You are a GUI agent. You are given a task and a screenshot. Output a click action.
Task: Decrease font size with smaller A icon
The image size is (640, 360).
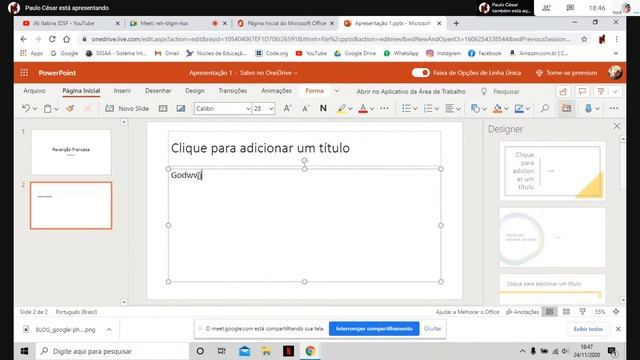click(x=306, y=108)
